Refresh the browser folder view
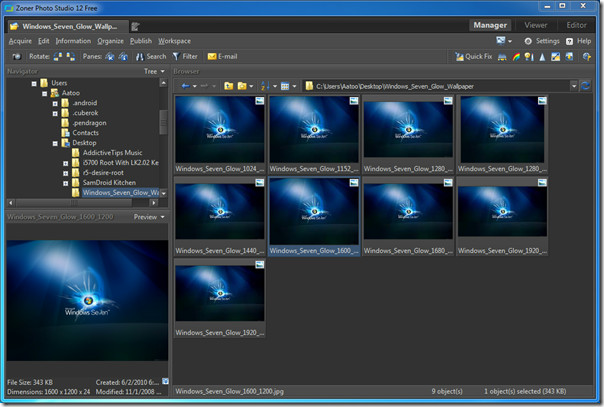 pos(586,86)
